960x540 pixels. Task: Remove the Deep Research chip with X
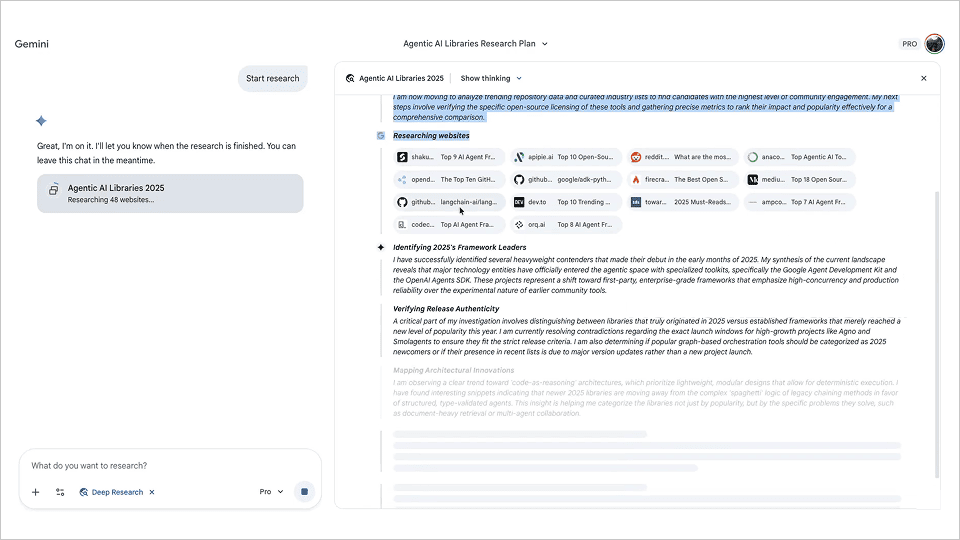click(152, 492)
